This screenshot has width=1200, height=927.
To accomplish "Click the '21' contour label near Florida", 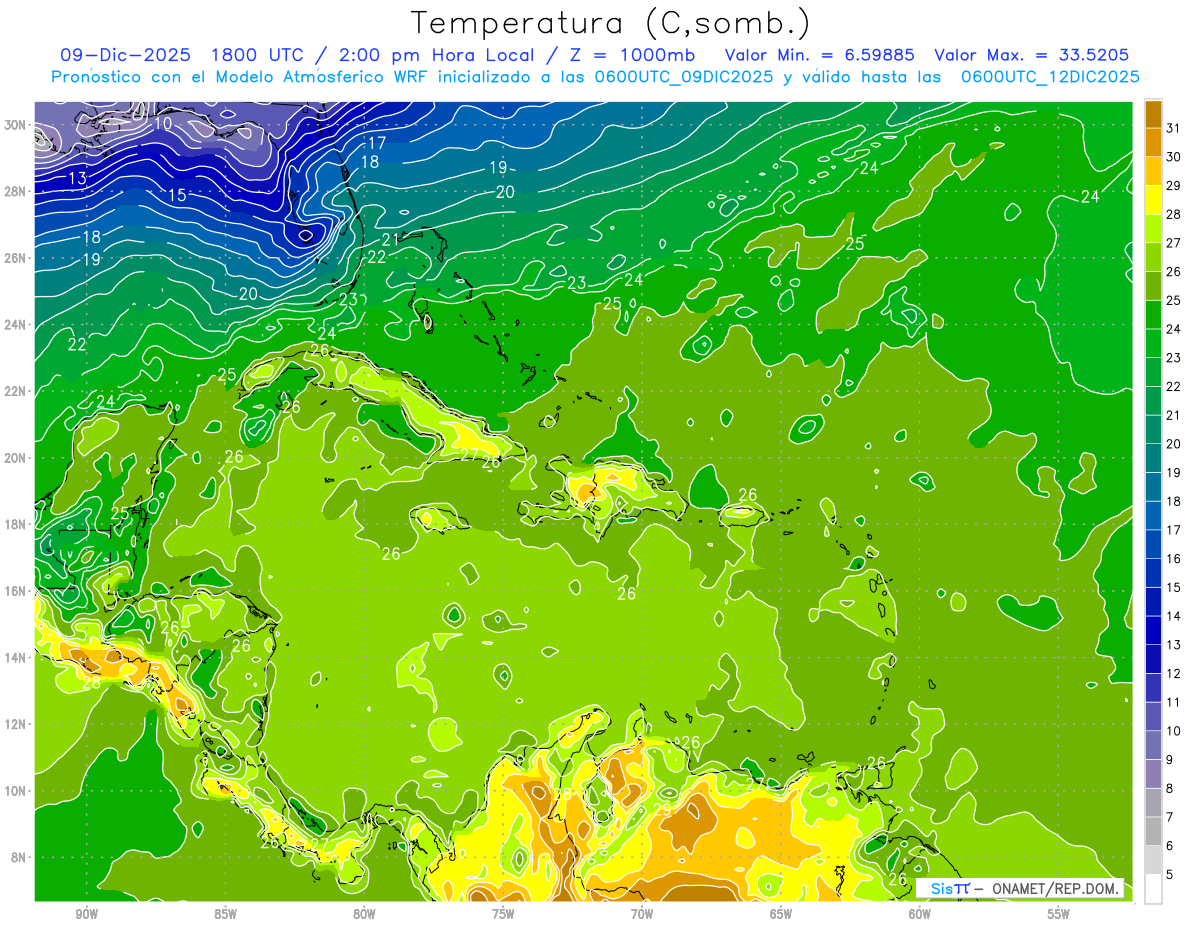I will [x=391, y=239].
